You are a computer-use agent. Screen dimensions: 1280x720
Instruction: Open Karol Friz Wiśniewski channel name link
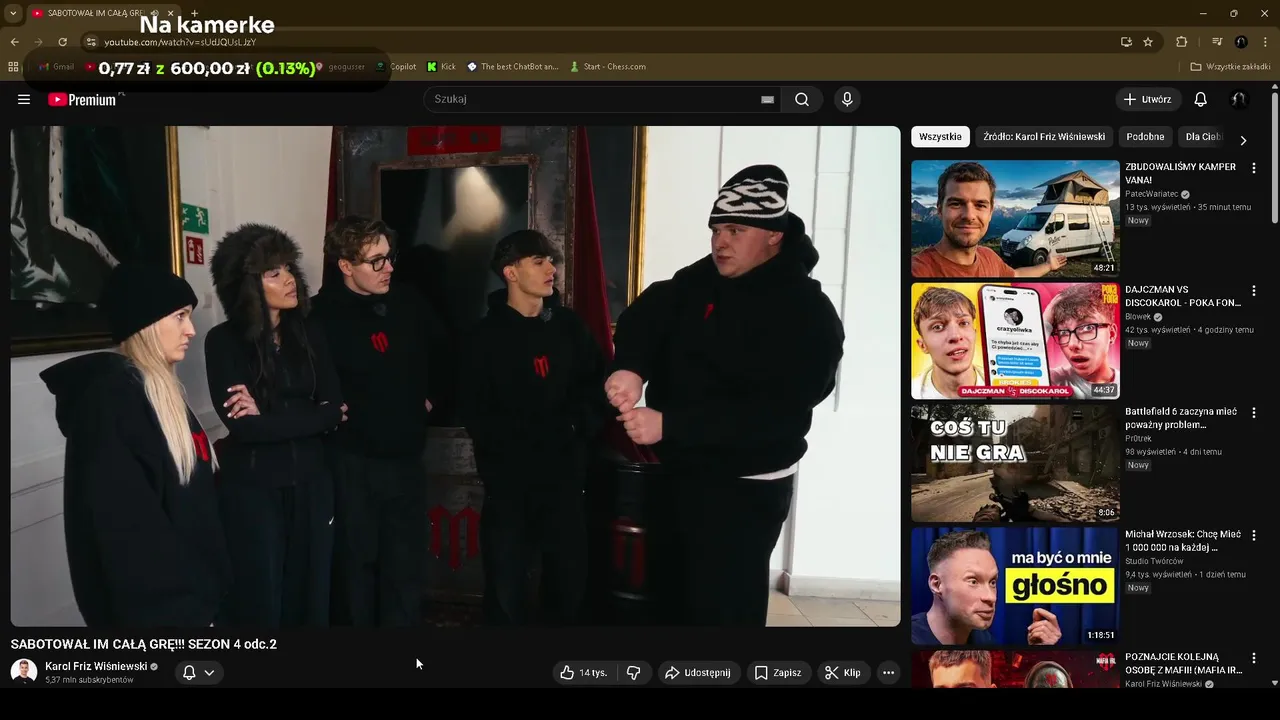(x=96, y=666)
